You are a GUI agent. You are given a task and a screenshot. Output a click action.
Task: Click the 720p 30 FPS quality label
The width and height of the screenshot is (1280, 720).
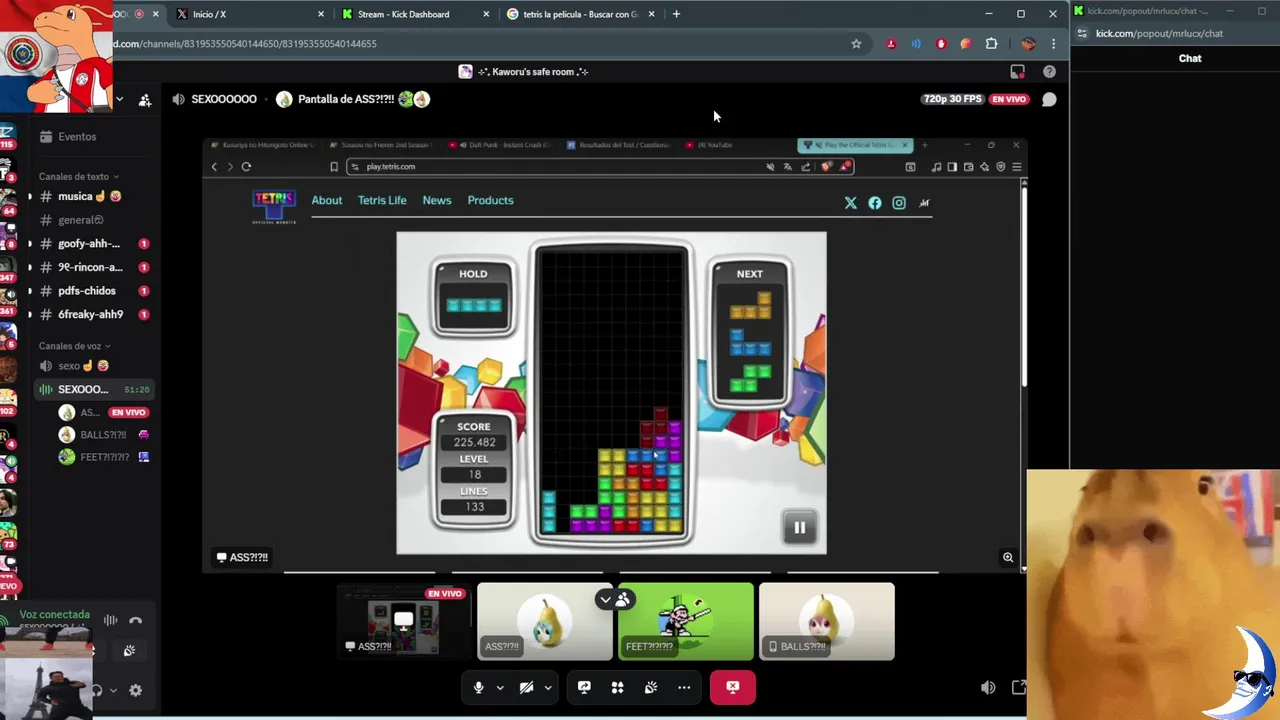[953, 99]
